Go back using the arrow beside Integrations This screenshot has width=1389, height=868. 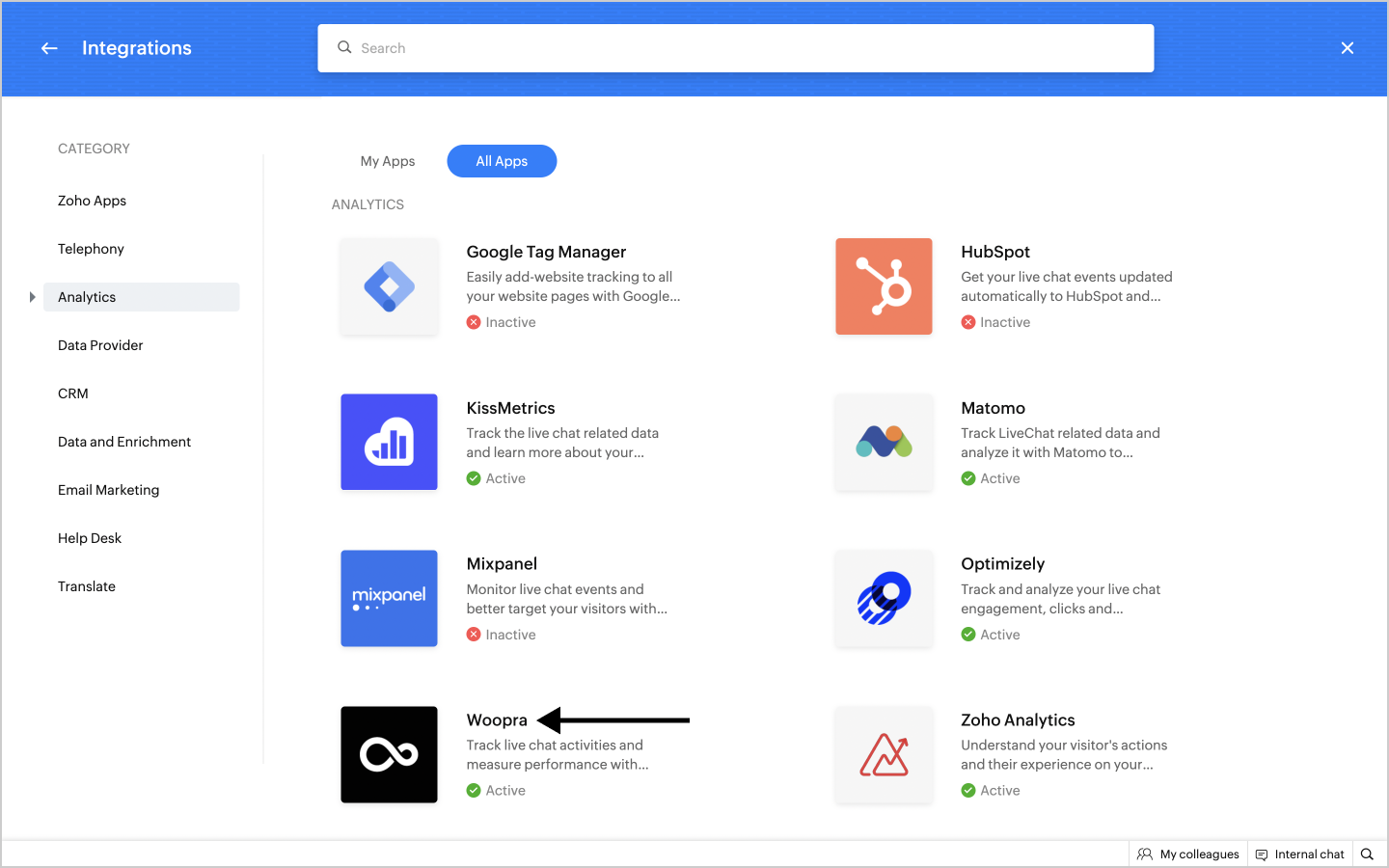point(49,48)
